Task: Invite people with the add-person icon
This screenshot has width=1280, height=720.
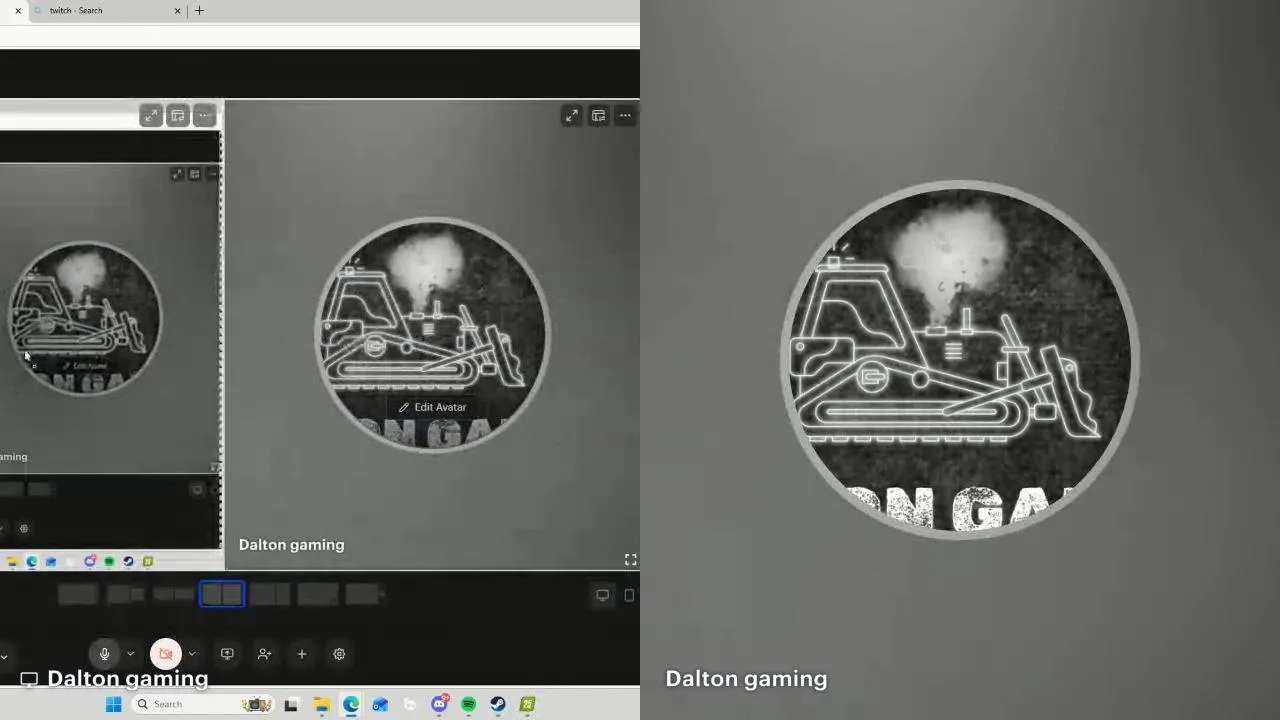Action: (264, 654)
